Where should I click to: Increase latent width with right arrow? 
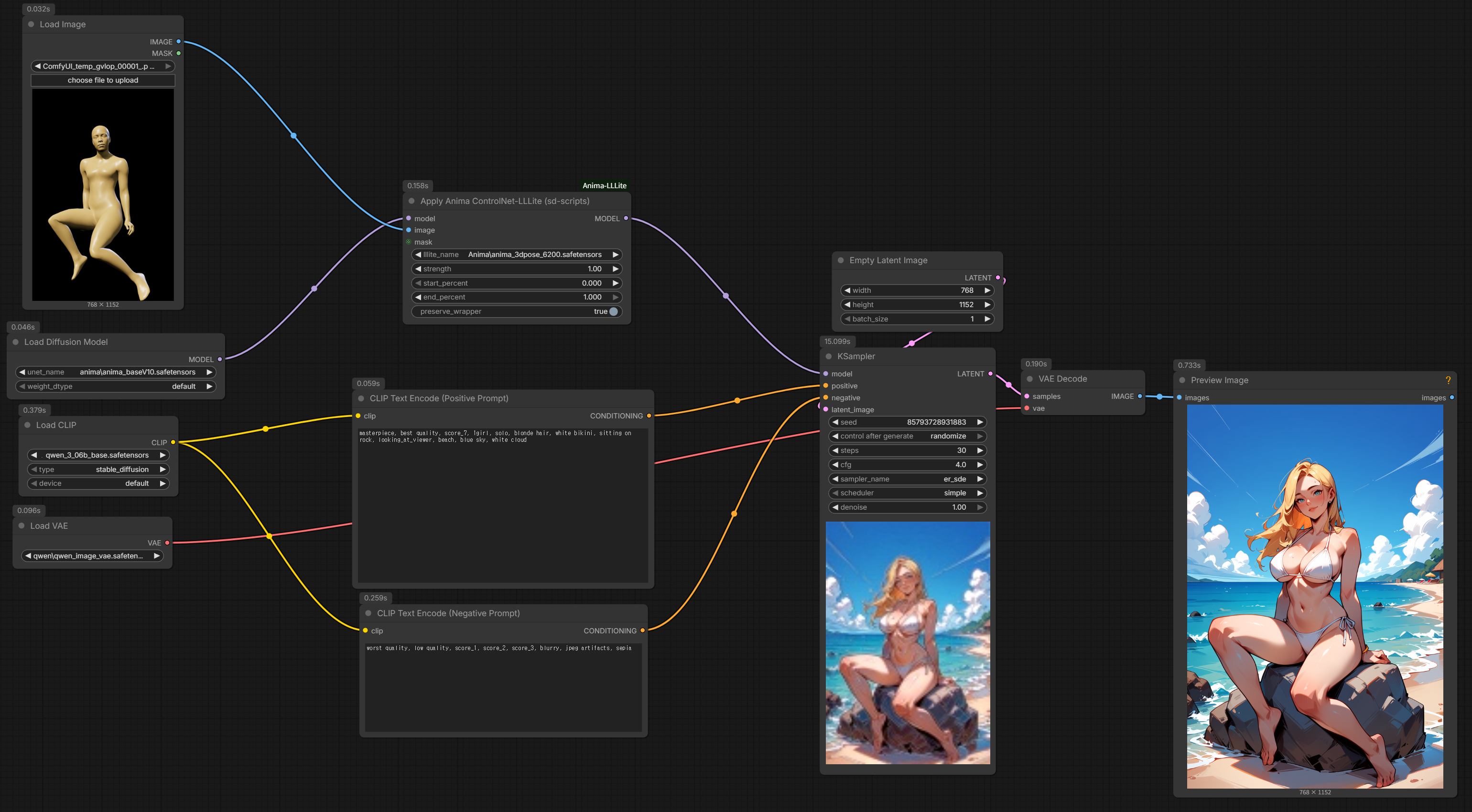click(987, 291)
